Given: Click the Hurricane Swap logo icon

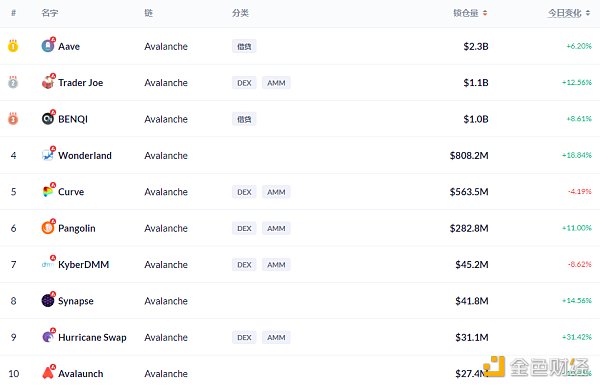Looking at the screenshot, I should tap(48, 337).
